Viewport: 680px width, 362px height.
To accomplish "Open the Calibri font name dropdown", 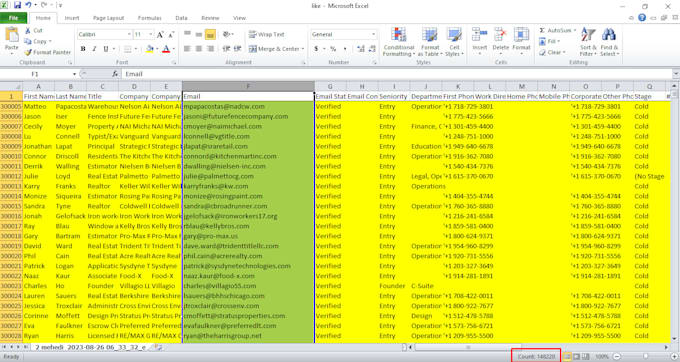I will [x=129, y=34].
